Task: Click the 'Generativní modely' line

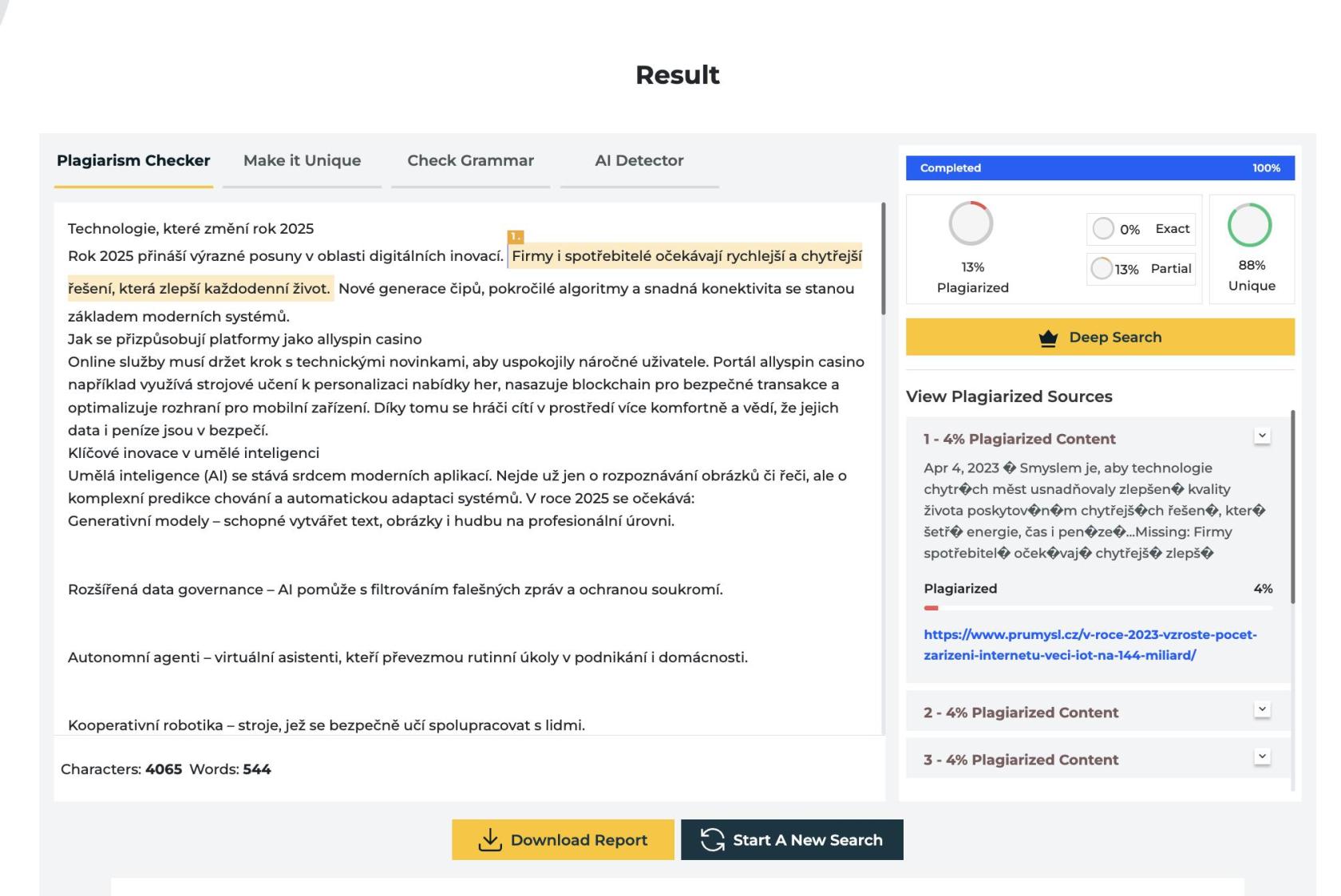Action: tap(371, 521)
